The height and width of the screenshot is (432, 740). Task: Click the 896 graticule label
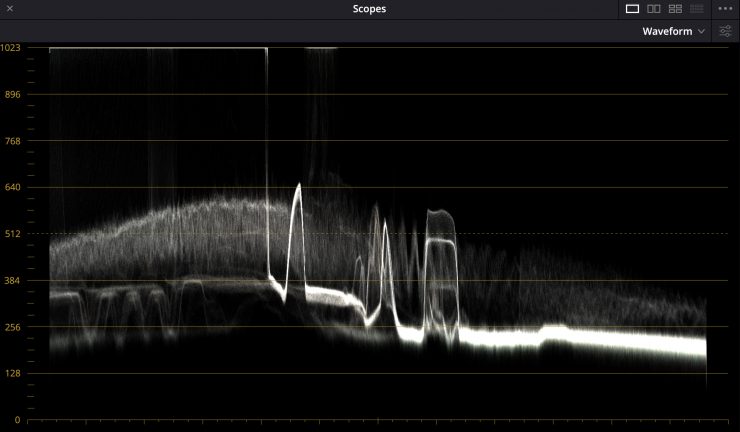click(x=13, y=95)
